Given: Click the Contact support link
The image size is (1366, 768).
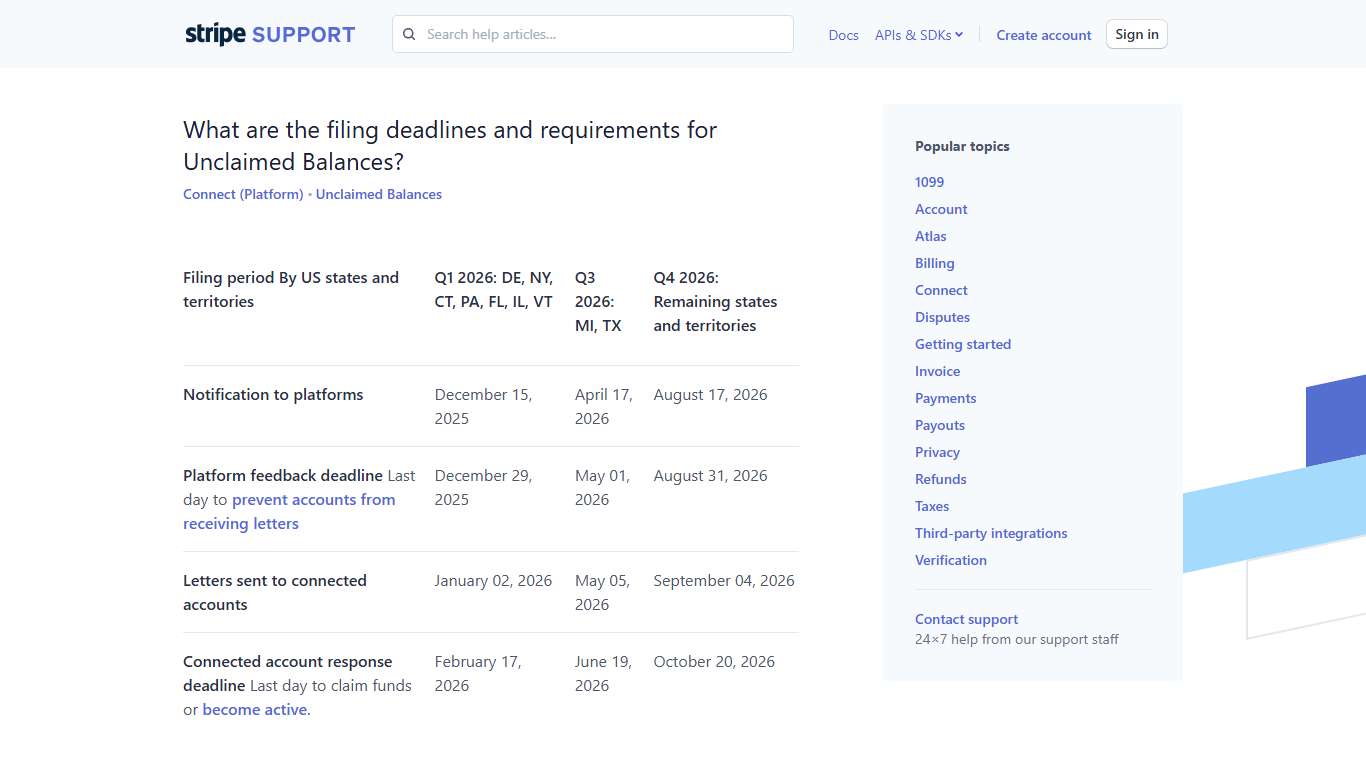Looking at the screenshot, I should (966, 619).
